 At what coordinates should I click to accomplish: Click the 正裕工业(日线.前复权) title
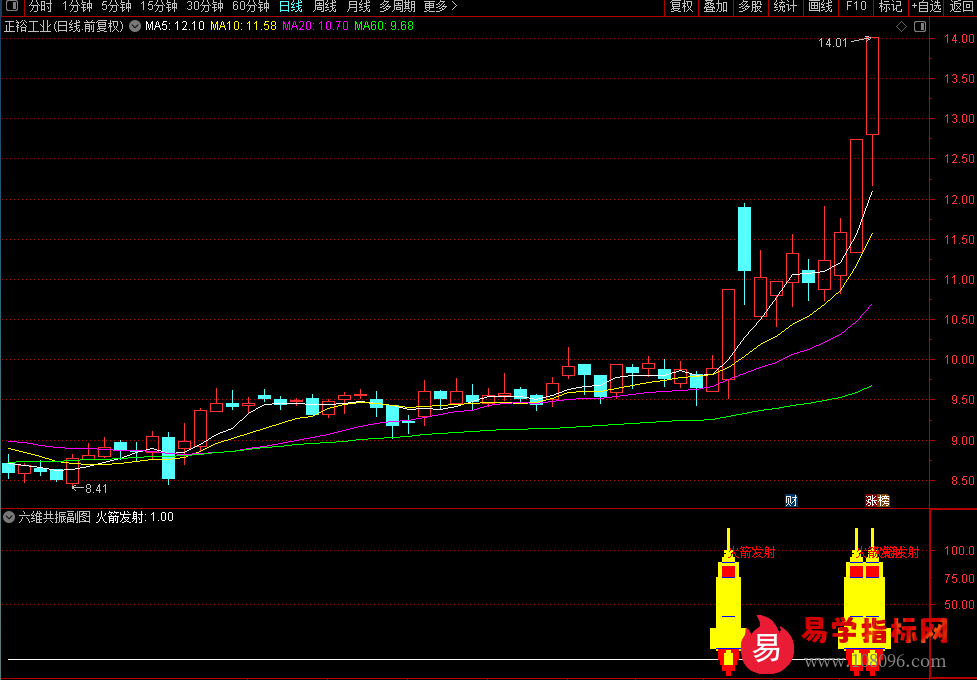(x=64, y=26)
